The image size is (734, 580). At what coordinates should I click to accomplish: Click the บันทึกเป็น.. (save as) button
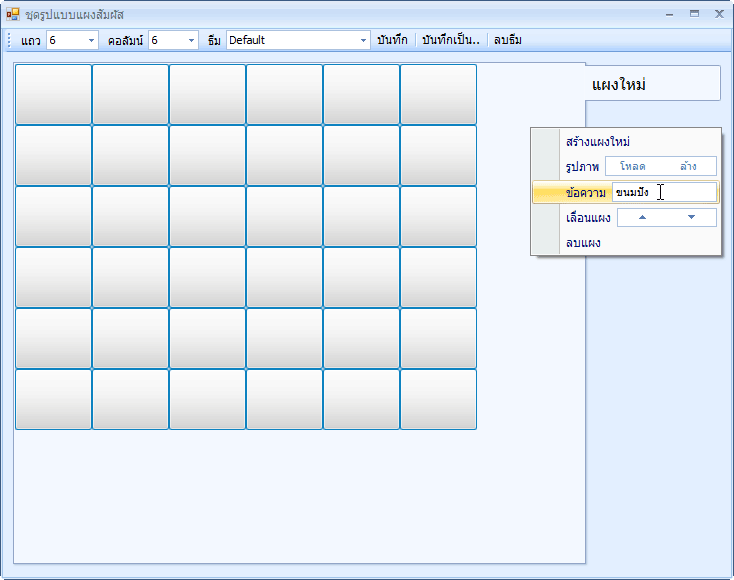(451, 40)
